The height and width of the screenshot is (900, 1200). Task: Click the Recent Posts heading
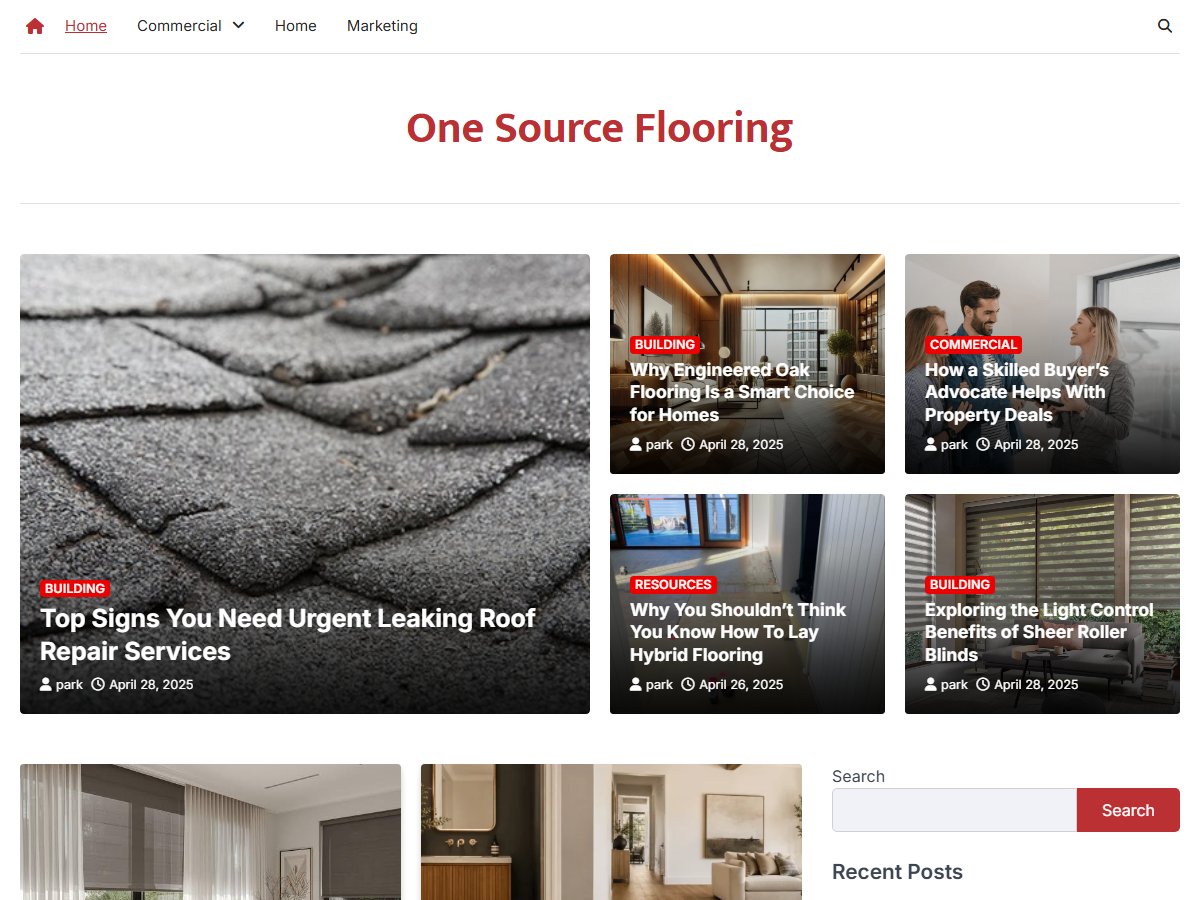[897, 872]
